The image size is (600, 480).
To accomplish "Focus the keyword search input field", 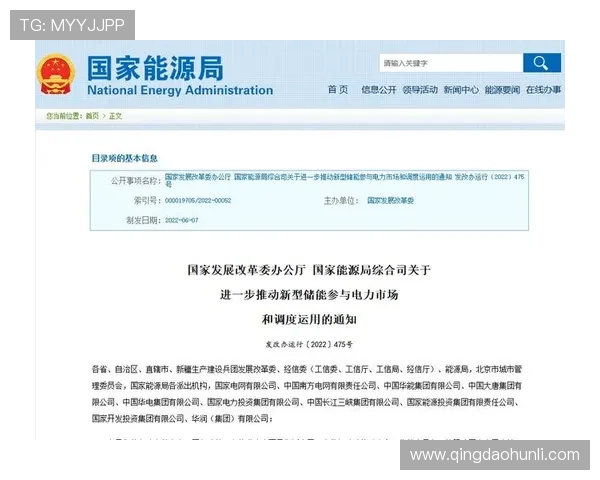I will [451, 63].
